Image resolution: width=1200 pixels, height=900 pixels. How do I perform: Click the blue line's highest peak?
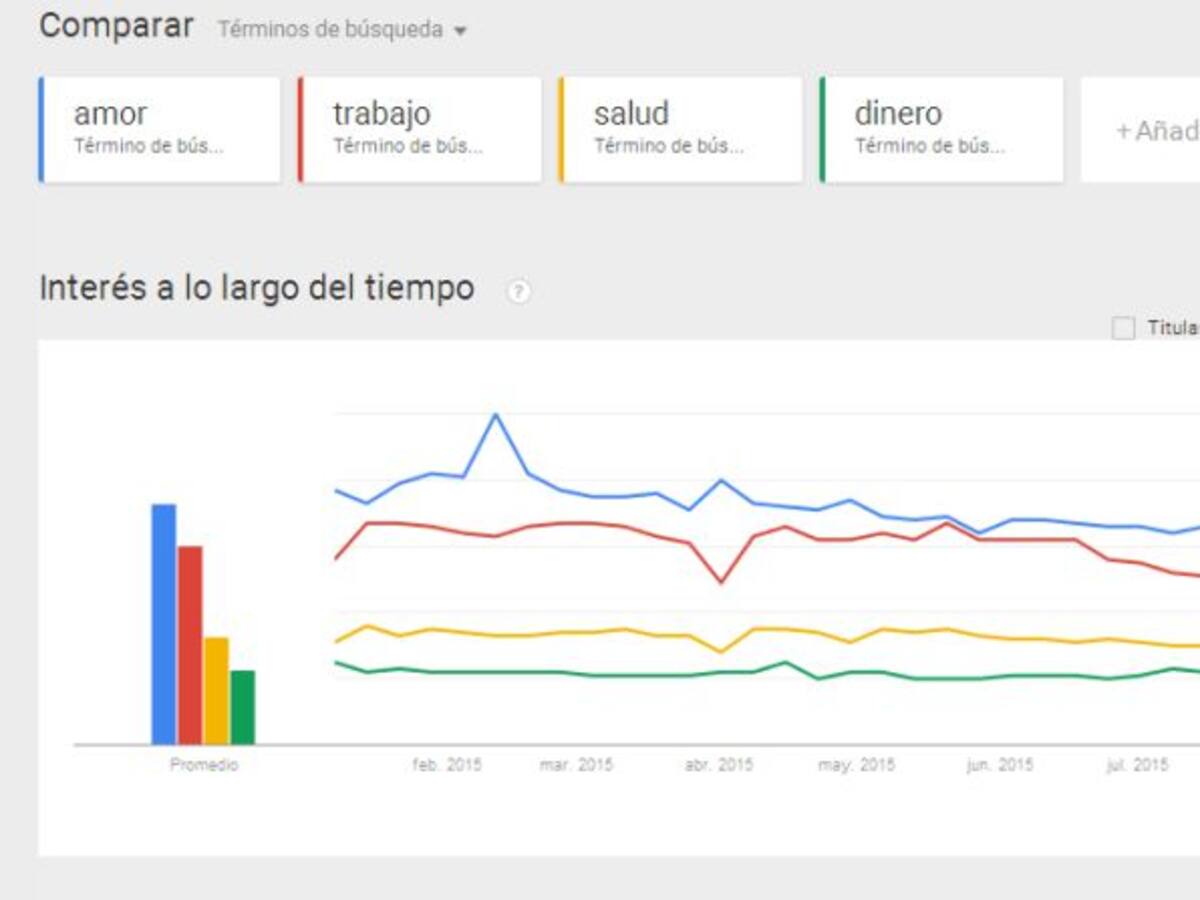(x=495, y=414)
